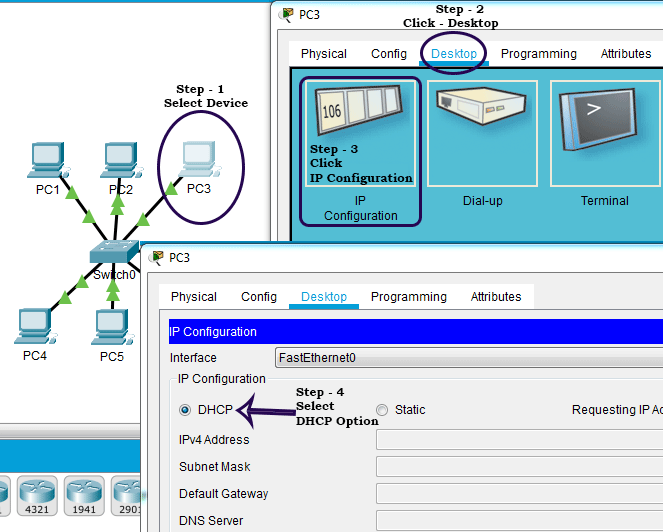Pick the 1941 router from device list
663x532 pixels.
pos(84,493)
